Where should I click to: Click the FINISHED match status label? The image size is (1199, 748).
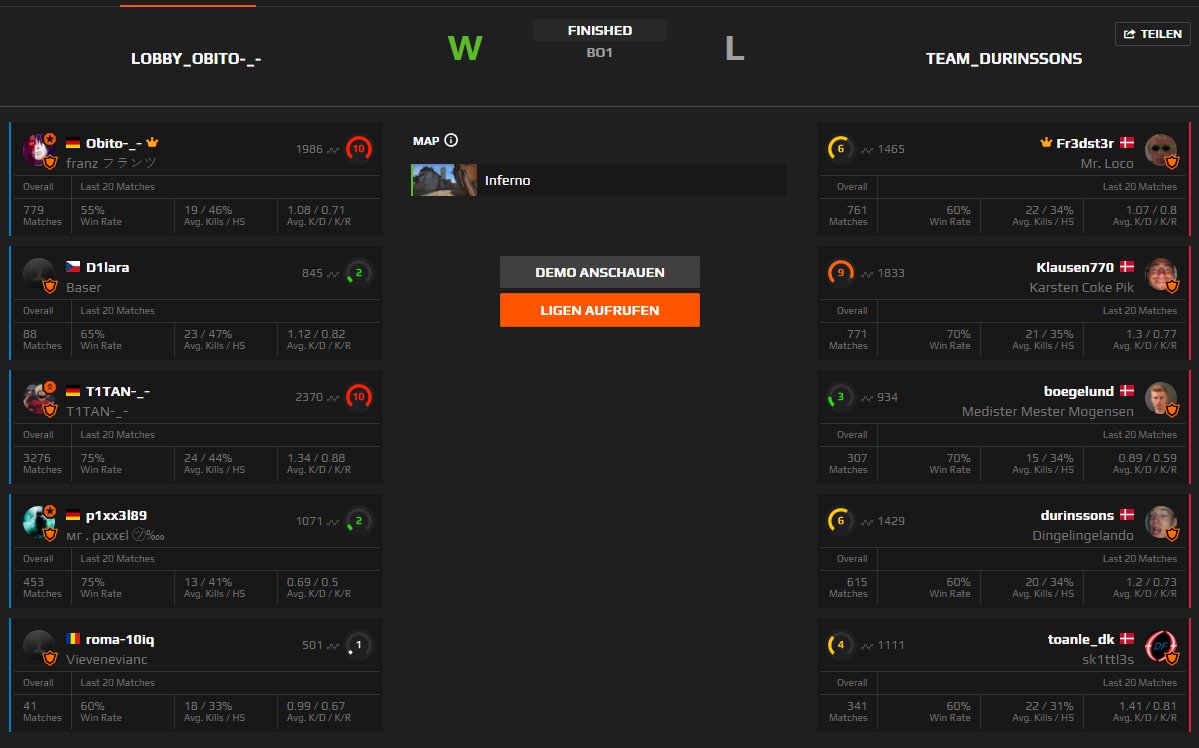click(x=600, y=31)
